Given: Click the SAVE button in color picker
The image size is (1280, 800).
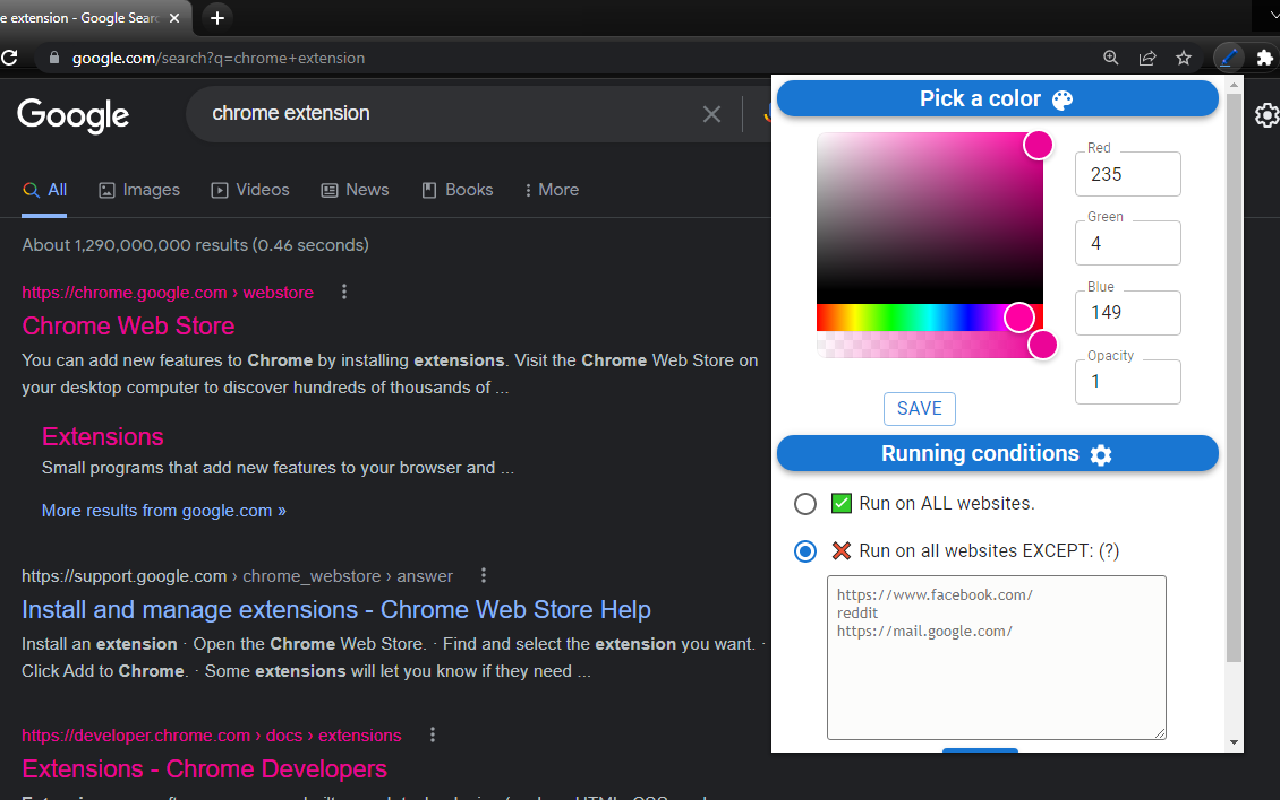Looking at the screenshot, I should (x=919, y=408).
